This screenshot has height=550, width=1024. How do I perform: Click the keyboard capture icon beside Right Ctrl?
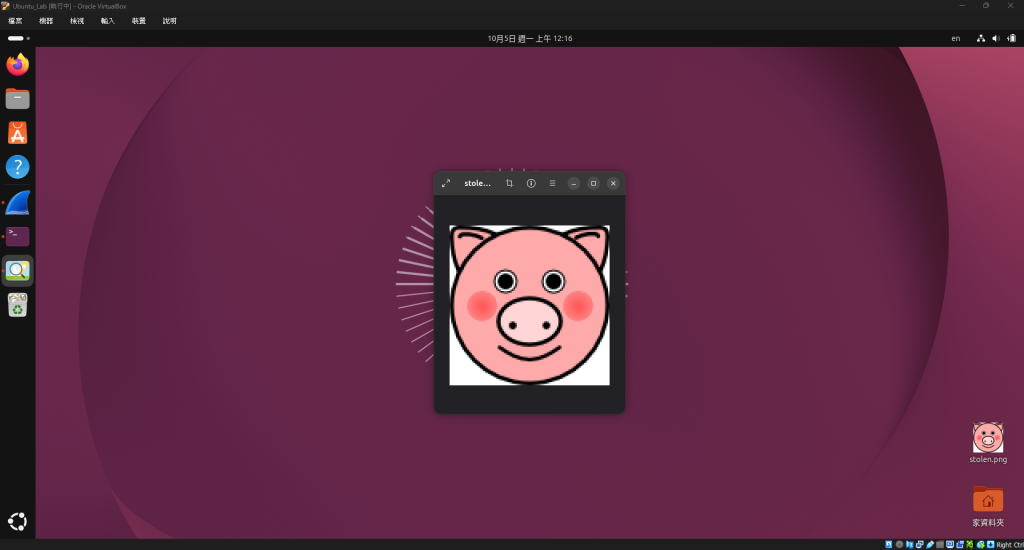pyautogui.click(x=991, y=544)
